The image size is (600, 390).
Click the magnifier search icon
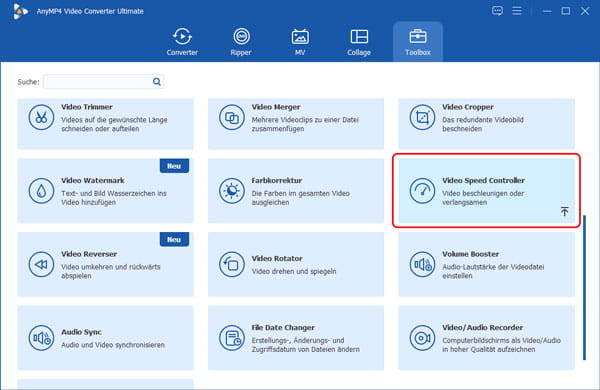[157, 82]
